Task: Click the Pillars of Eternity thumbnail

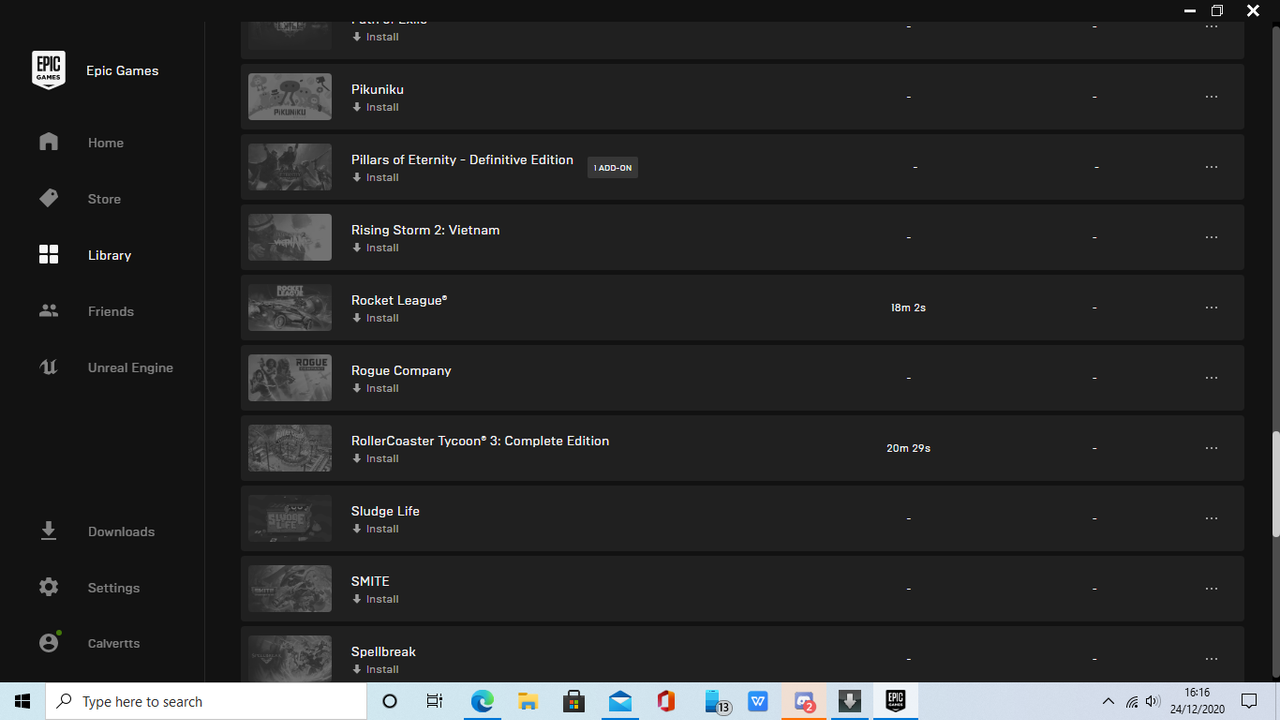Action: pyautogui.click(x=290, y=167)
